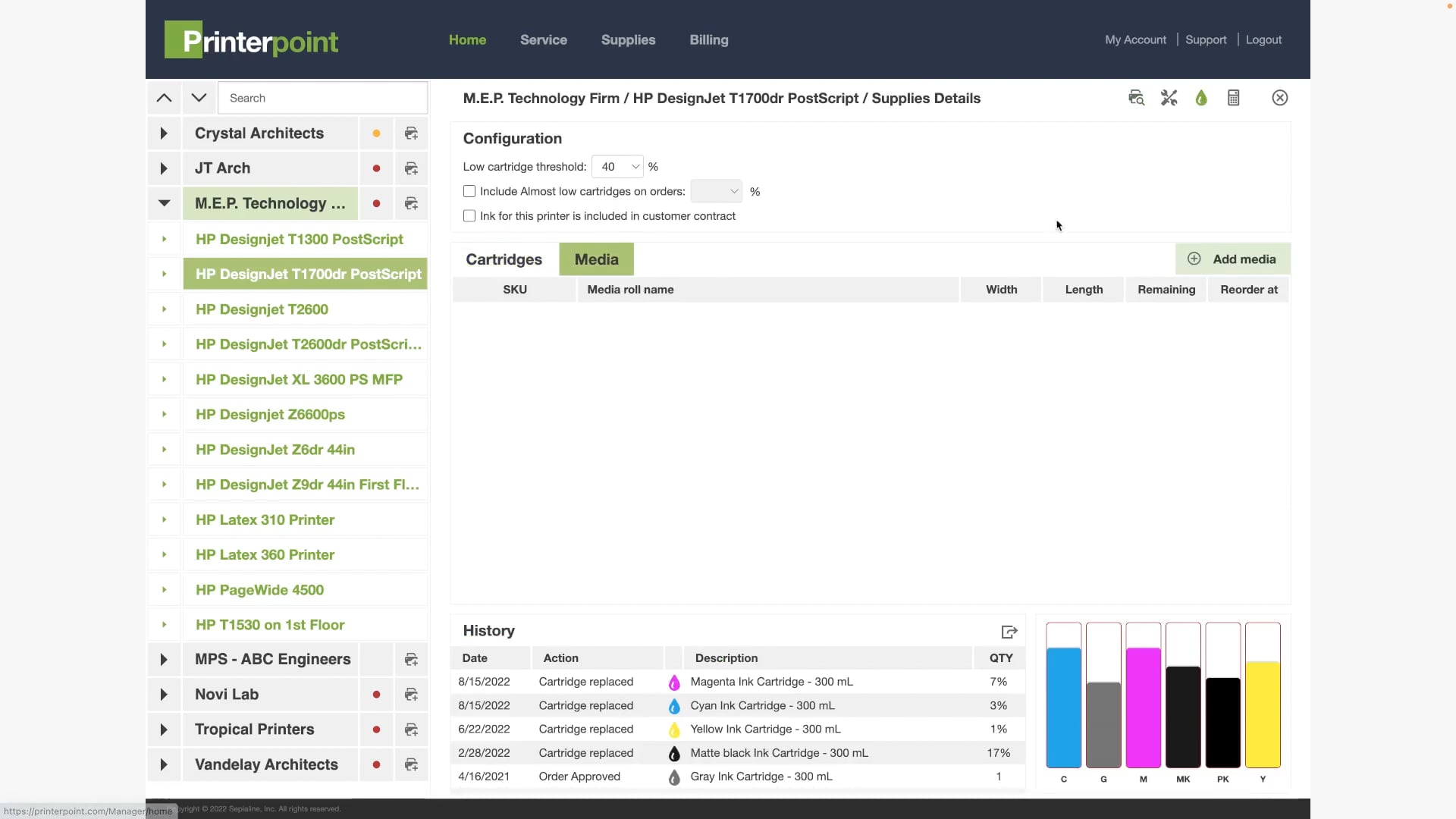
Task: Click the red status dot for JT Arch
Action: click(x=376, y=168)
